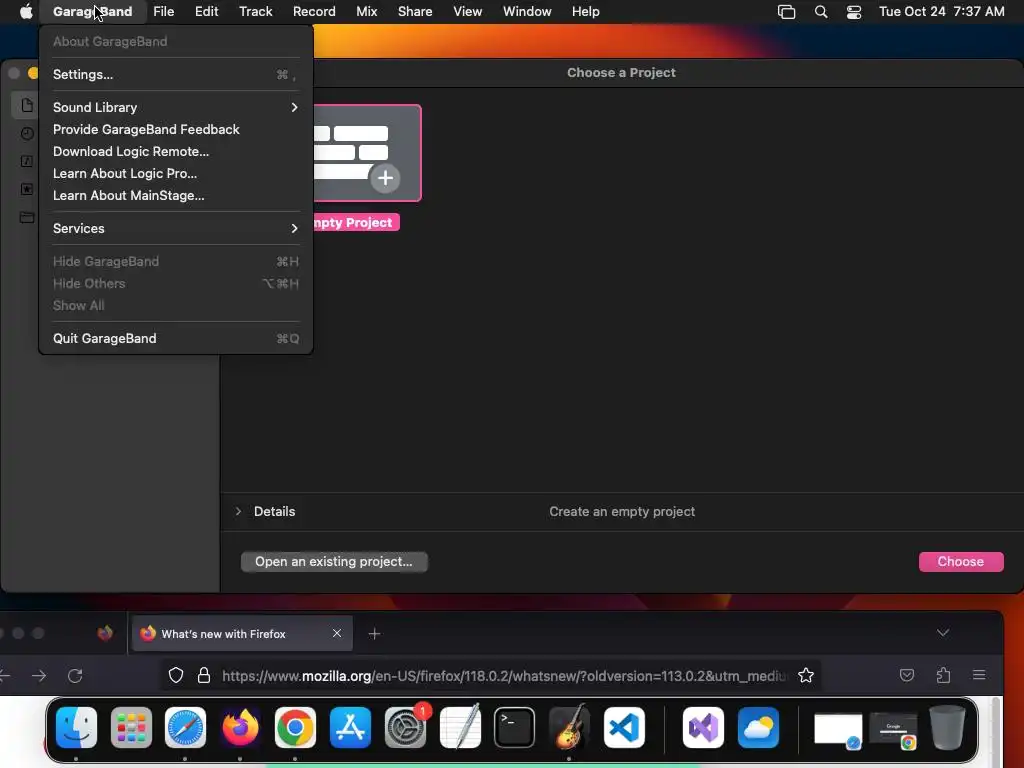Open the Record menu
Screen dimensions: 1024x768
pyautogui.click(x=314, y=12)
